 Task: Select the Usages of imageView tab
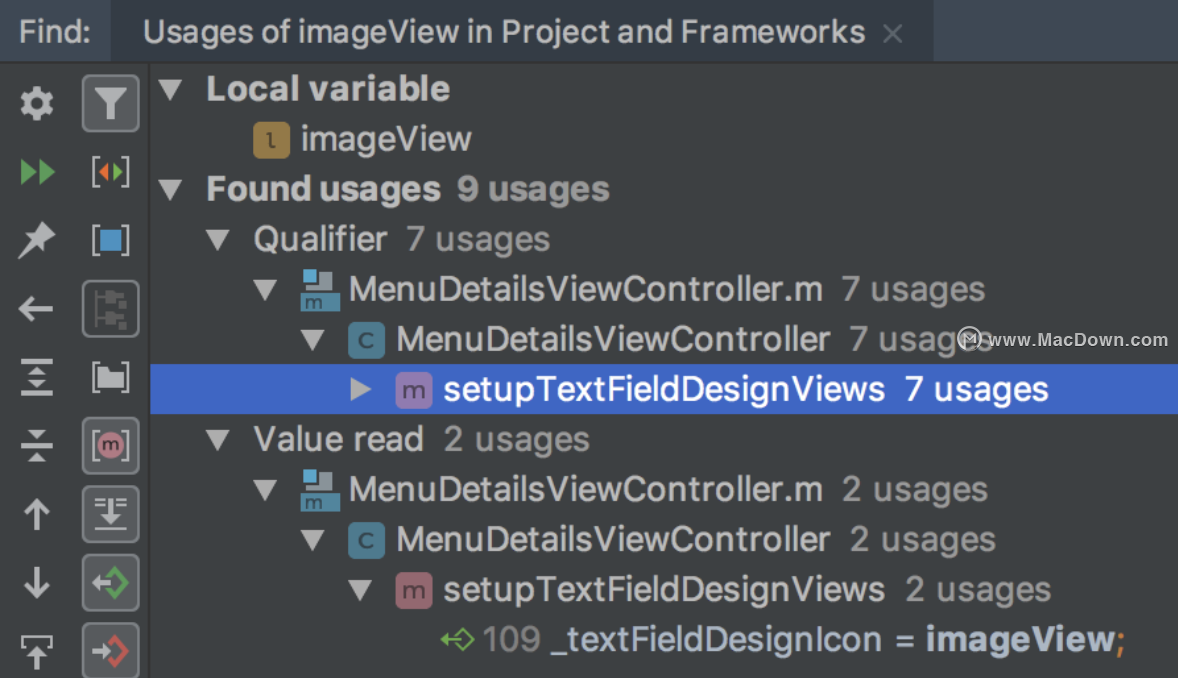click(x=503, y=32)
